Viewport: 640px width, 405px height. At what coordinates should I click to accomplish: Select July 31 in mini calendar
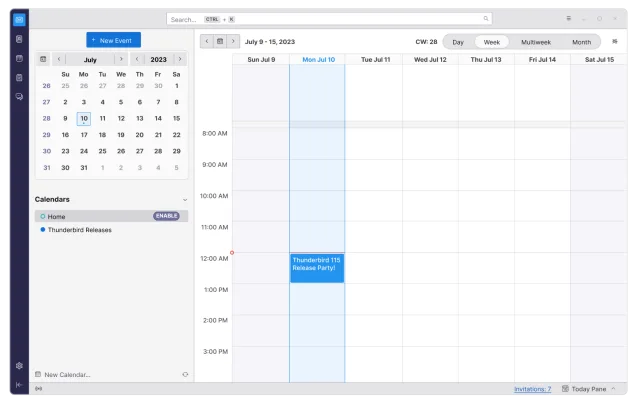[84, 167]
